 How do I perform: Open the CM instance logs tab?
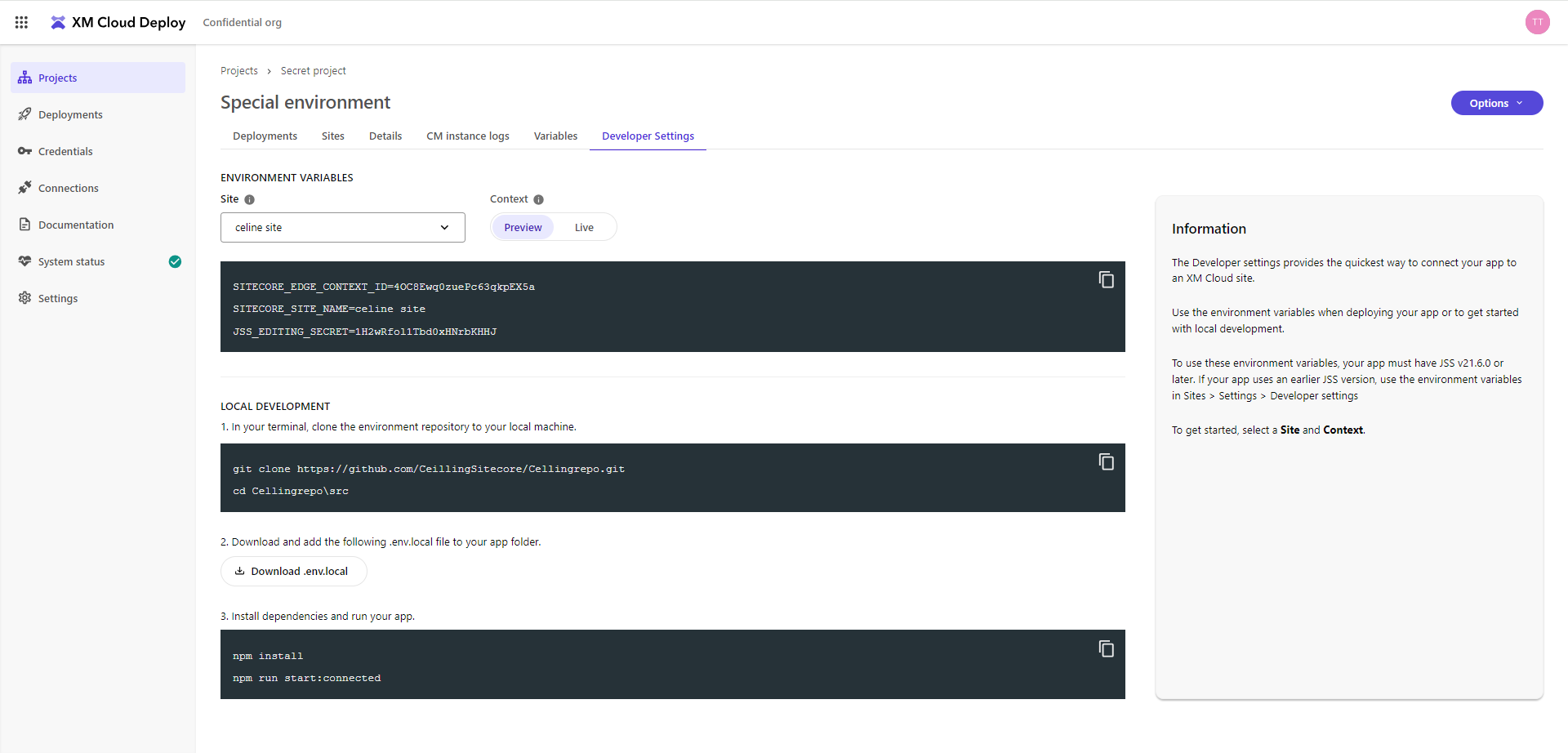(x=467, y=136)
